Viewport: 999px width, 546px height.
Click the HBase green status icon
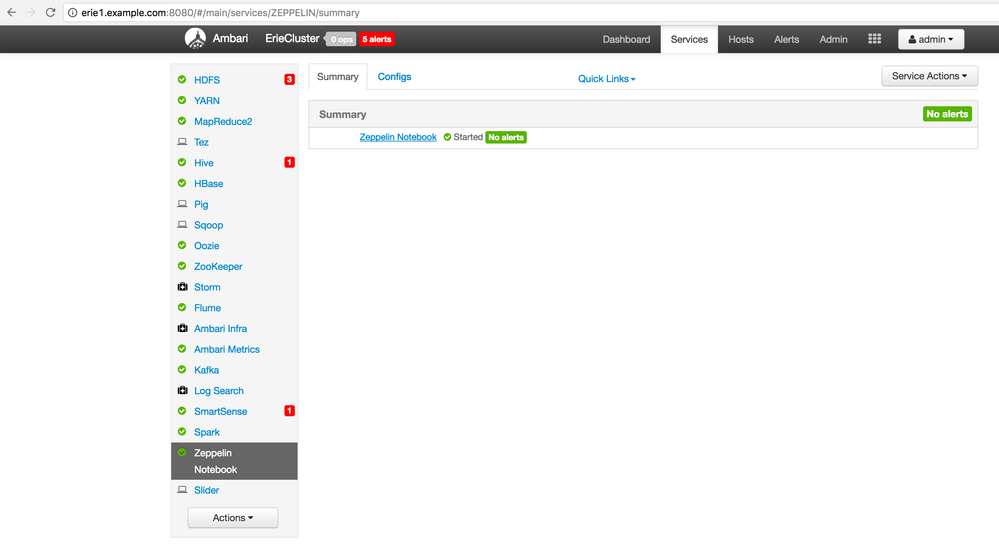182,183
